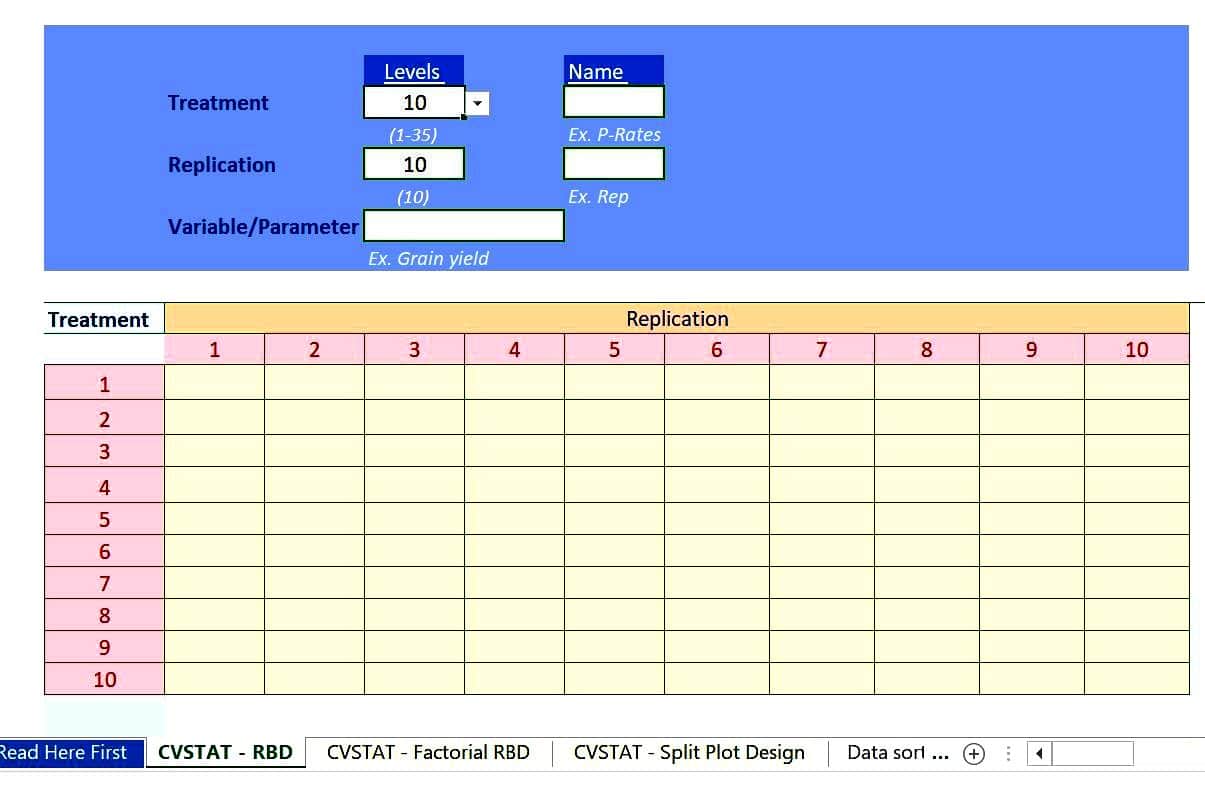Click the Replication Name field above Ex. Rep
The height and width of the screenshot is (791, 1205).
pyautogui.click(x=613, y=163)
